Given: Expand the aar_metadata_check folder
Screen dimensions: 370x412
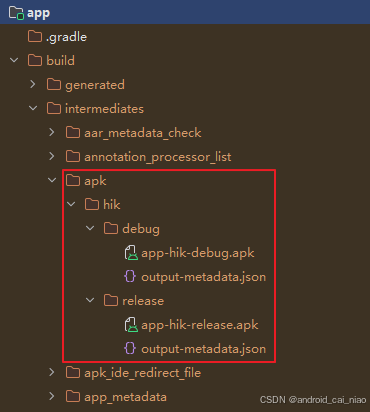Looking at the screenshot, I should click(x=52, y=132).
